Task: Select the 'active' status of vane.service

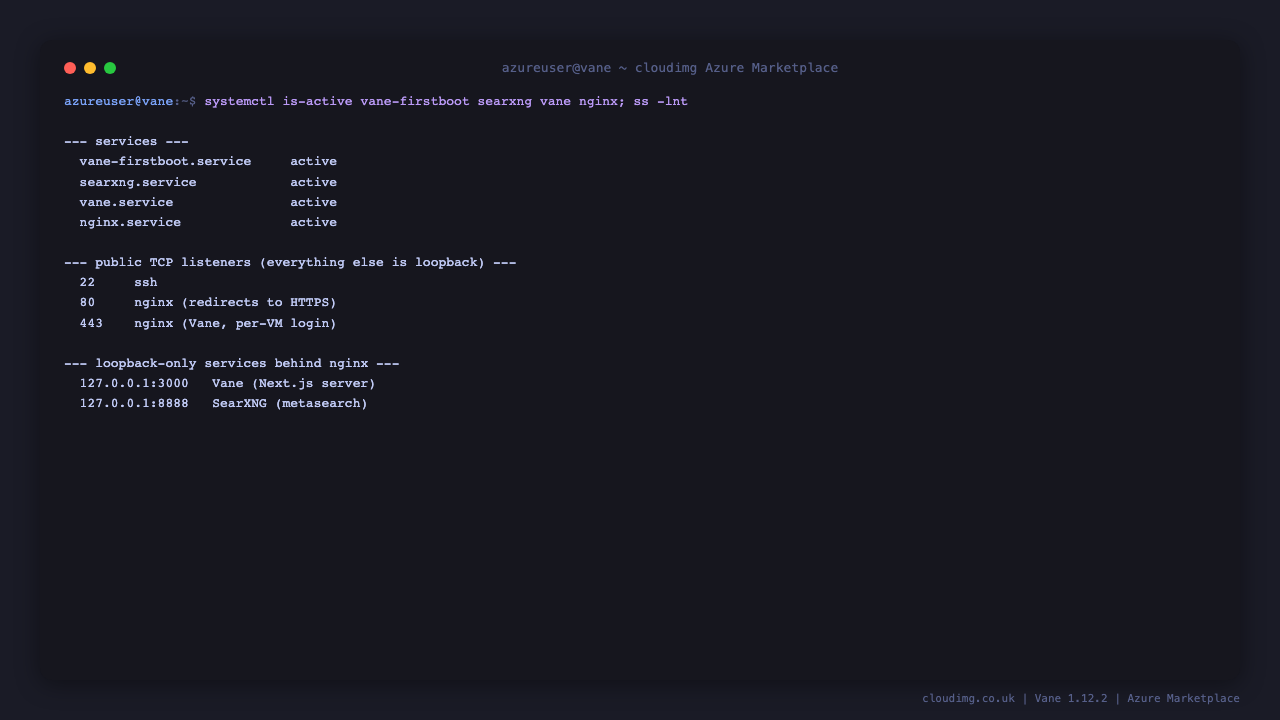Action: point(314,202)
